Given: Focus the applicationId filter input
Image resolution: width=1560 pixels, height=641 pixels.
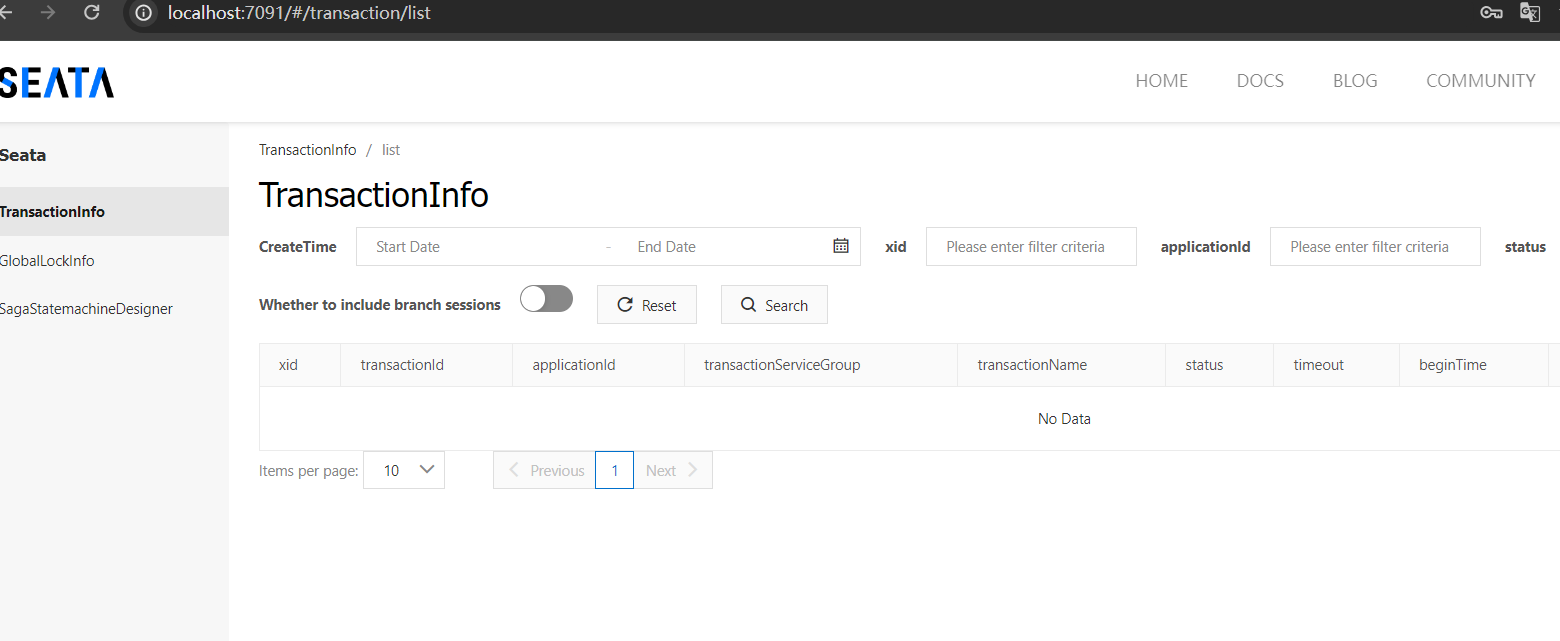Looking at the screenshot, I should click(1375, 247).
